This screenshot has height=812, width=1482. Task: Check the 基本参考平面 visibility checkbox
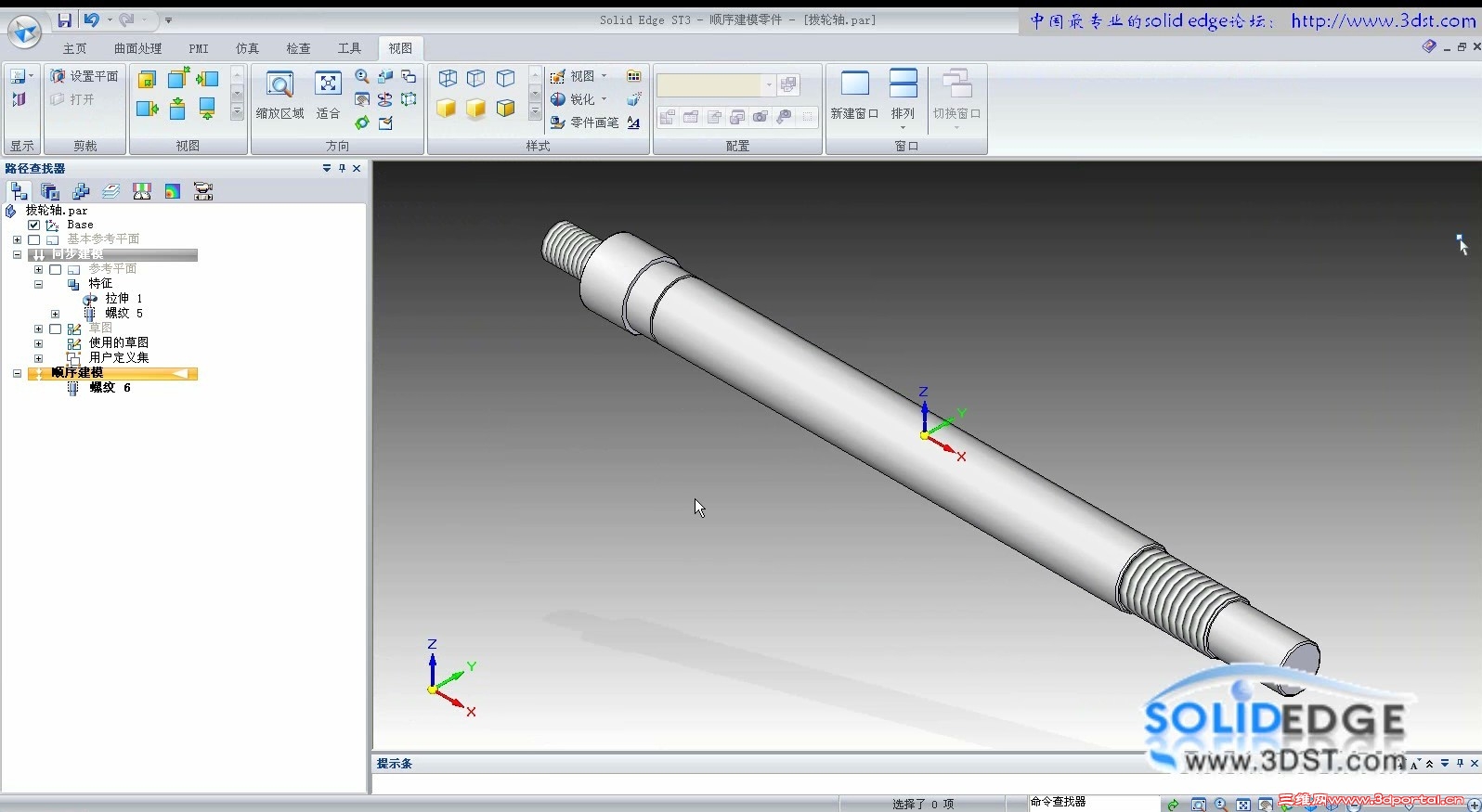pyautogui.click(x=34, y=239)
